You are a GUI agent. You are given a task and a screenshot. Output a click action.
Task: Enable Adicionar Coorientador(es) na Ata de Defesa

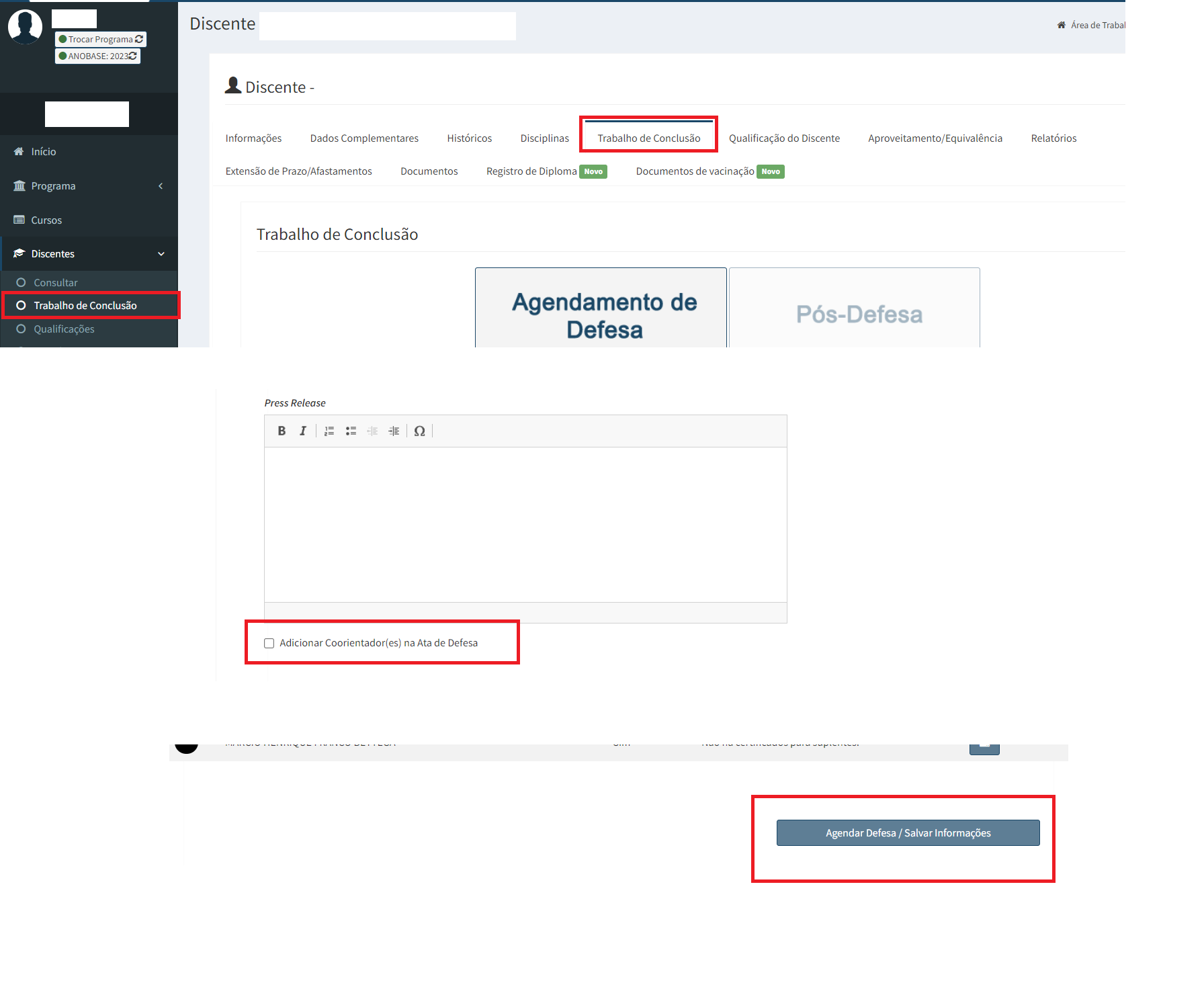coord(269,644)
